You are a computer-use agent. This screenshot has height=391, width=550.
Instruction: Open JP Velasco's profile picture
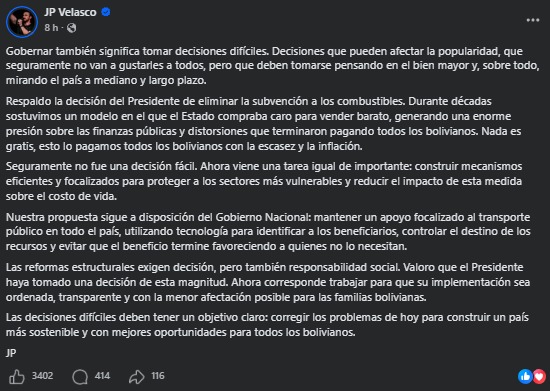(22, 22)
